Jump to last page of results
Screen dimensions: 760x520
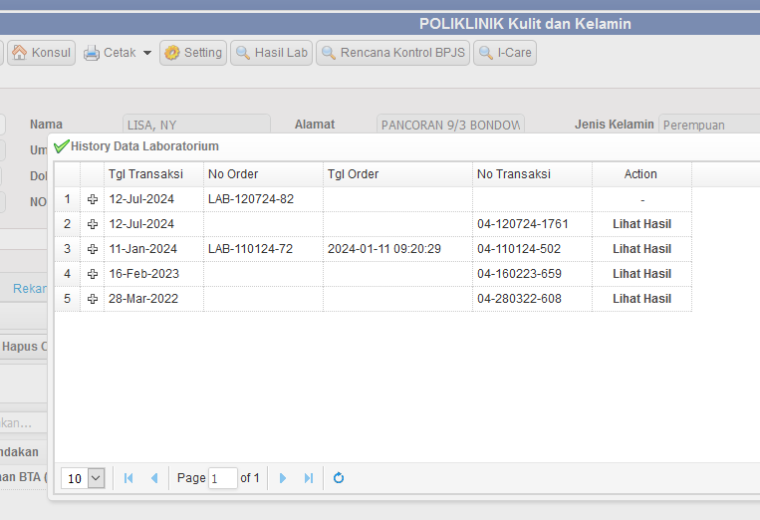[309, 478]
